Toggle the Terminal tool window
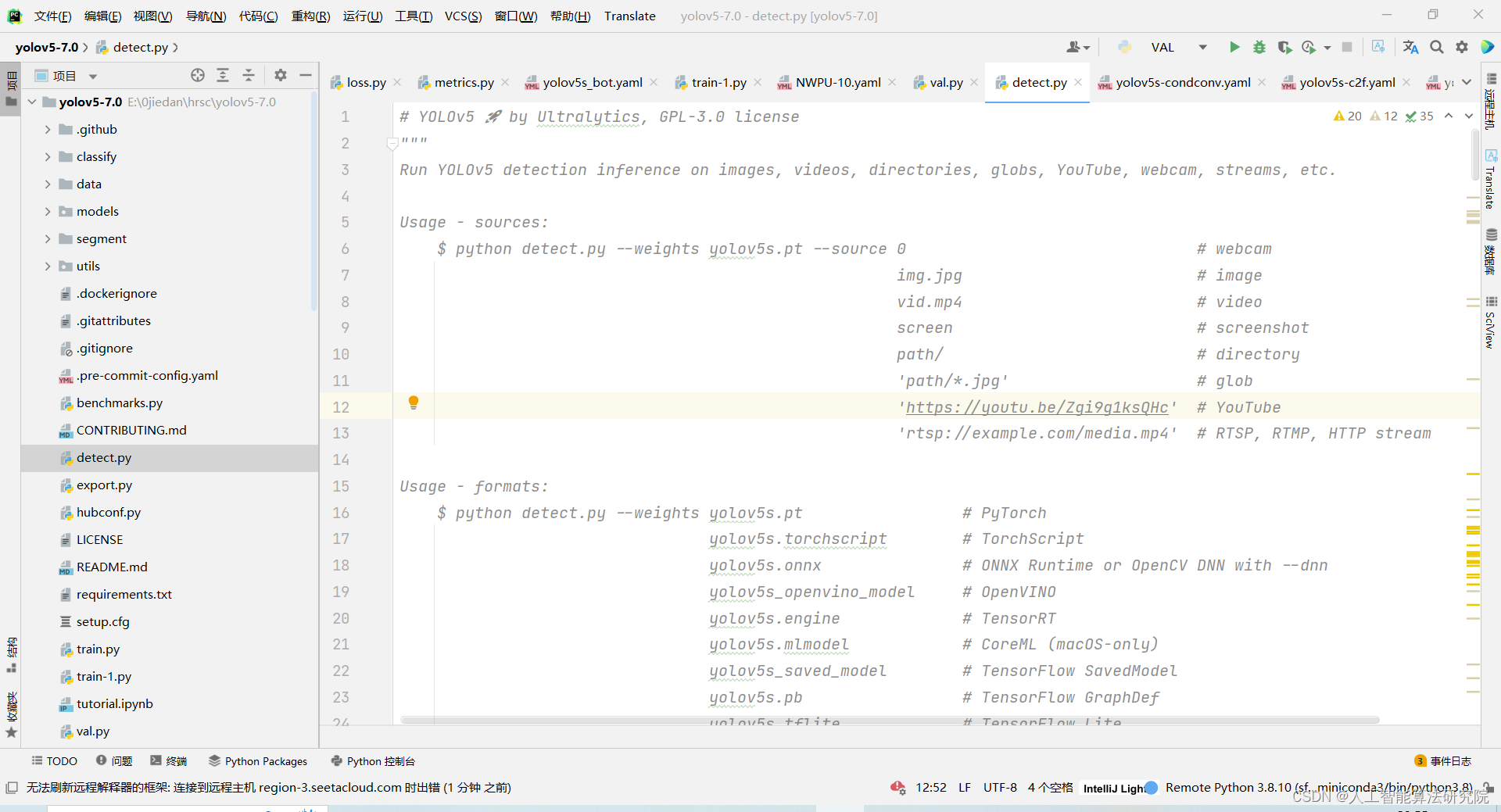This screenshot has height=812, width=1501. 169,760
